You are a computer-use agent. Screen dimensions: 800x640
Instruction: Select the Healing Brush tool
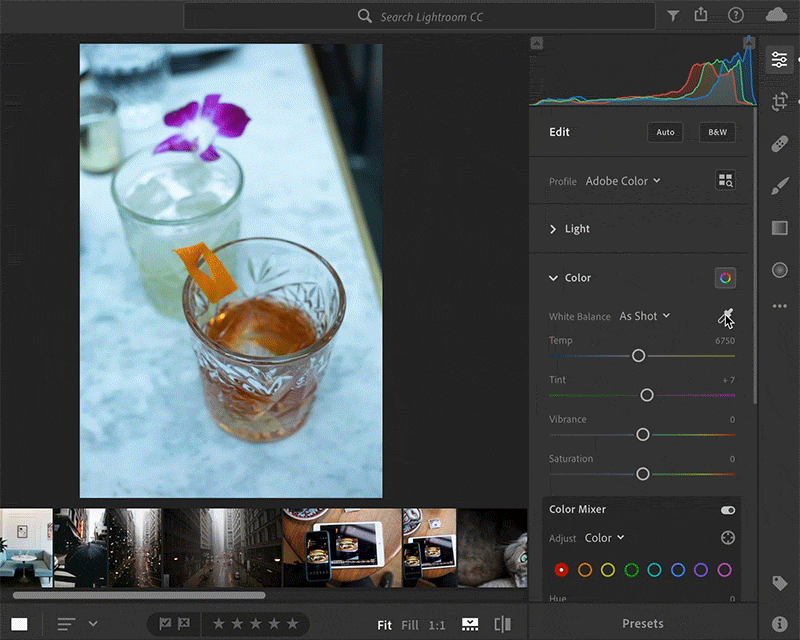coord(780,144)
